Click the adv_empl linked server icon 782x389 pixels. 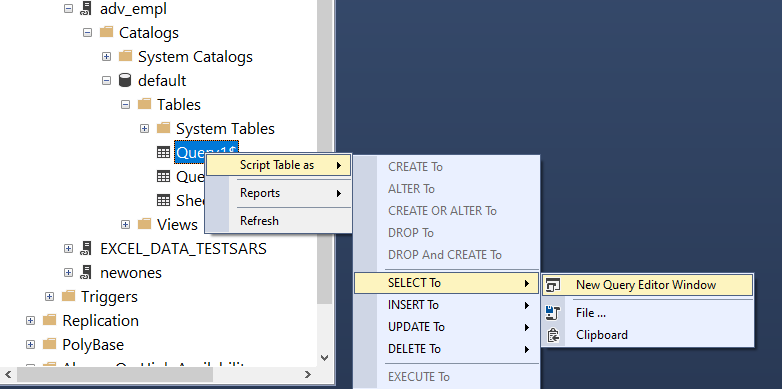[x=86, y=8]
